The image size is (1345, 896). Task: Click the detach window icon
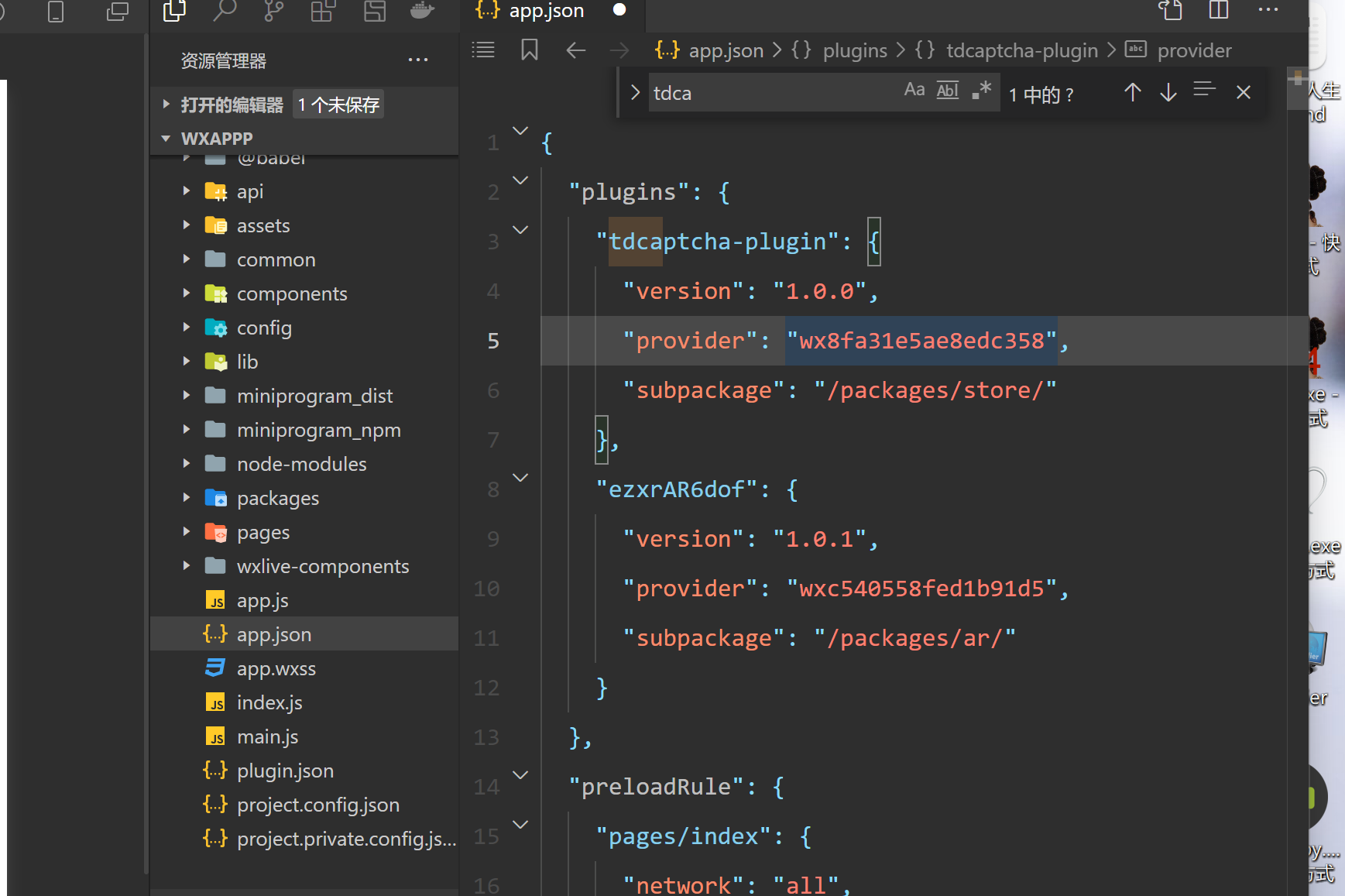118,11
